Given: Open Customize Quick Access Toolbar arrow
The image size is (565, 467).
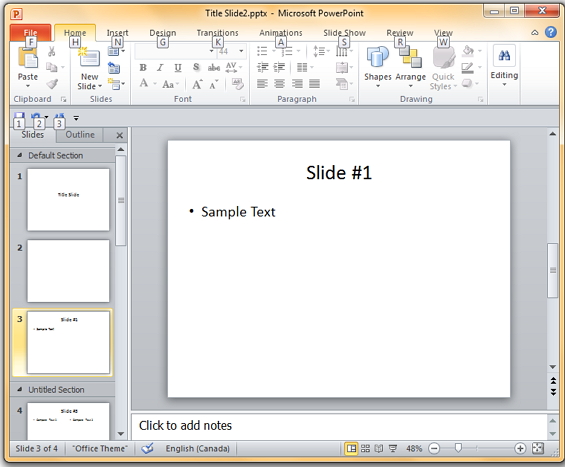Looking at the screenshot, I should 76,118.
